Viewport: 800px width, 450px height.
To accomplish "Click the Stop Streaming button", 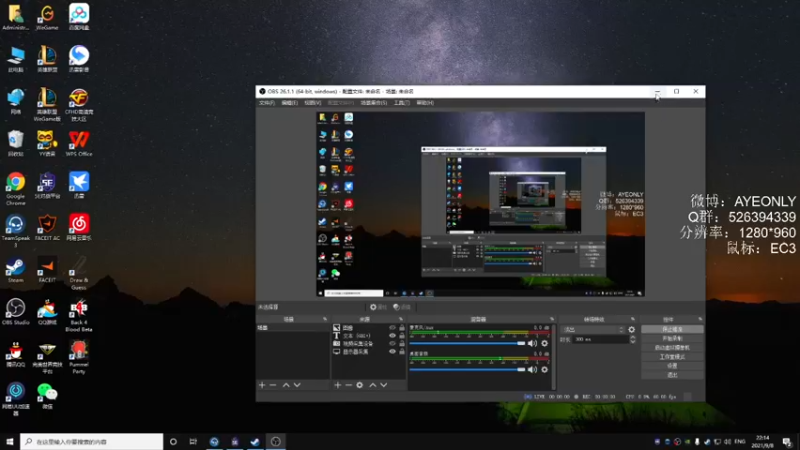I will (672, 330).
